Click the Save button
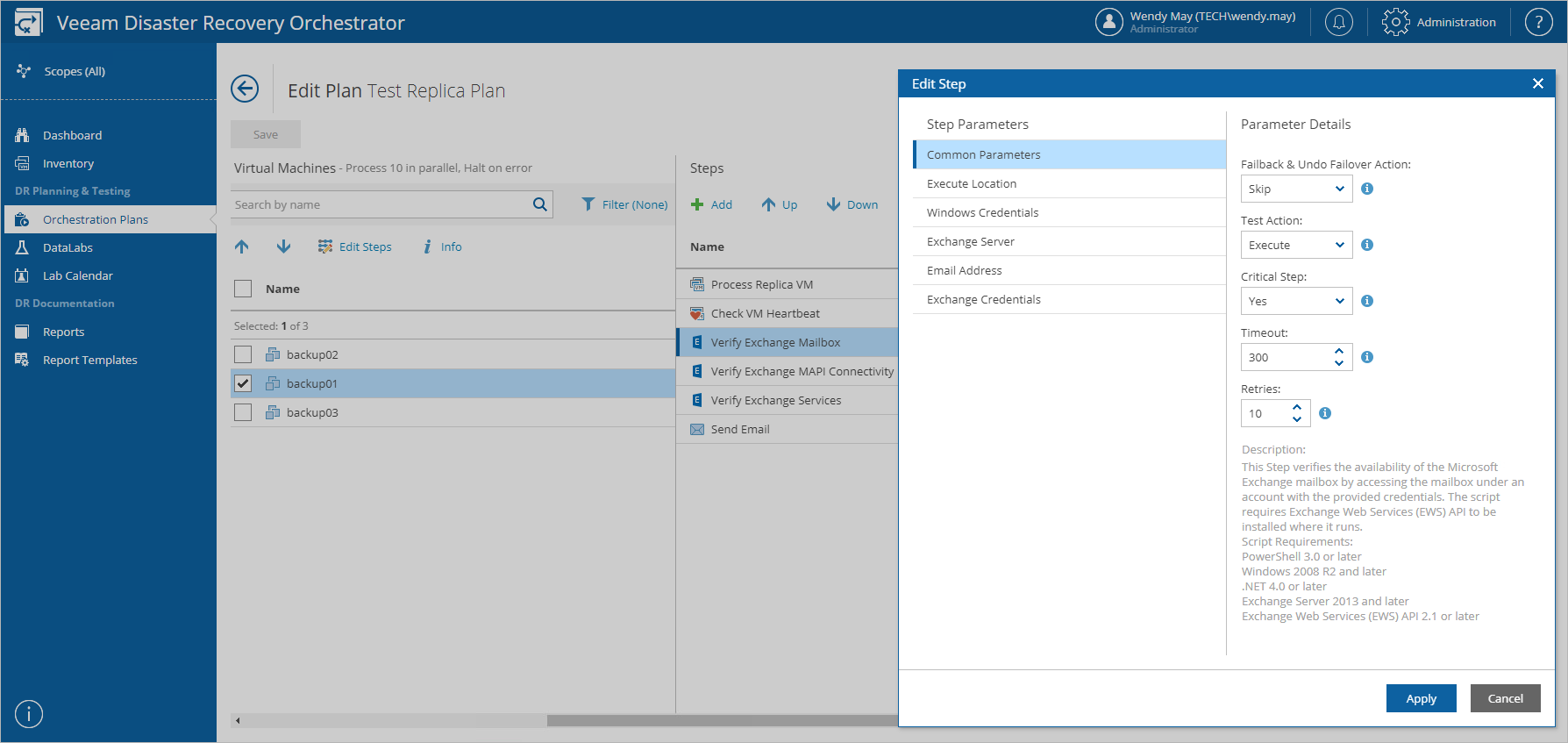The height and width of the screenshot is (743, 1568). point(266,134)
